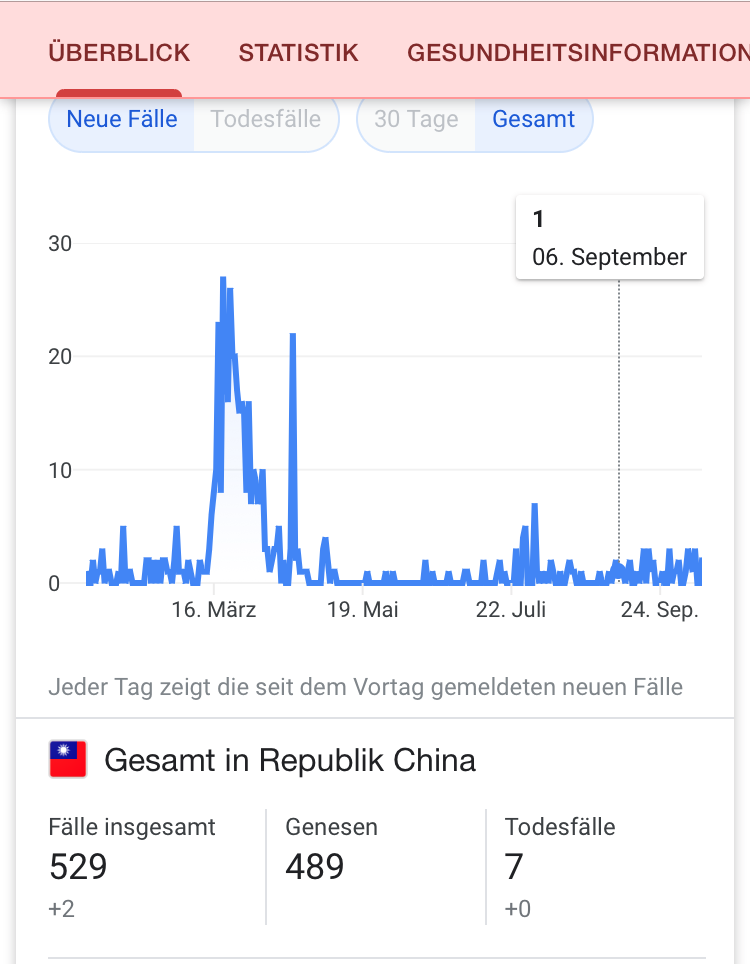Show only the last 30 Tage
Viewport: 750px width, 964px height.
[416, 119]
